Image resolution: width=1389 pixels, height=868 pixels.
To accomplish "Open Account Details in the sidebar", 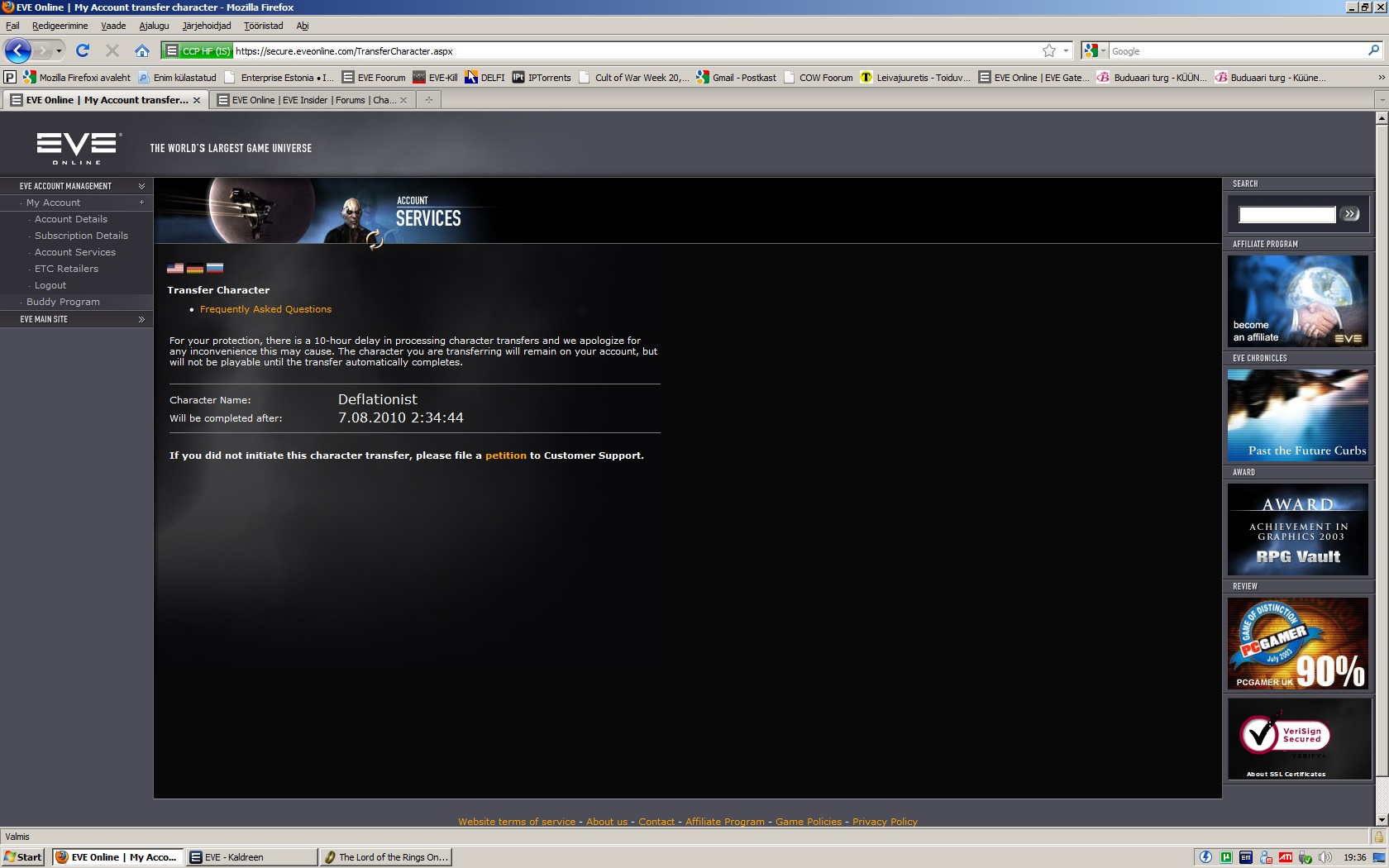I will coord(71,219).
